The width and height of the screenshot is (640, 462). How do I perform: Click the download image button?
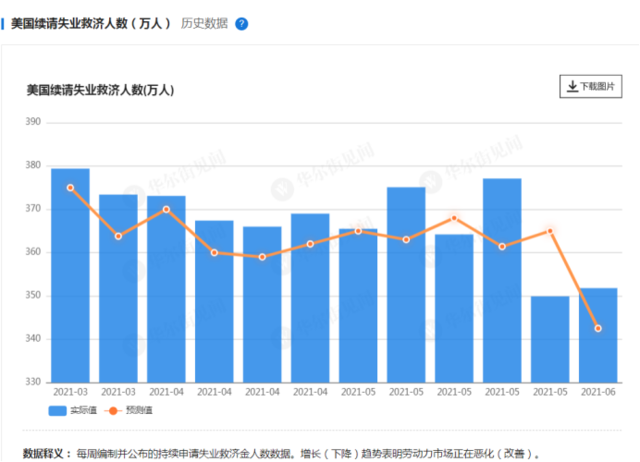591,86
